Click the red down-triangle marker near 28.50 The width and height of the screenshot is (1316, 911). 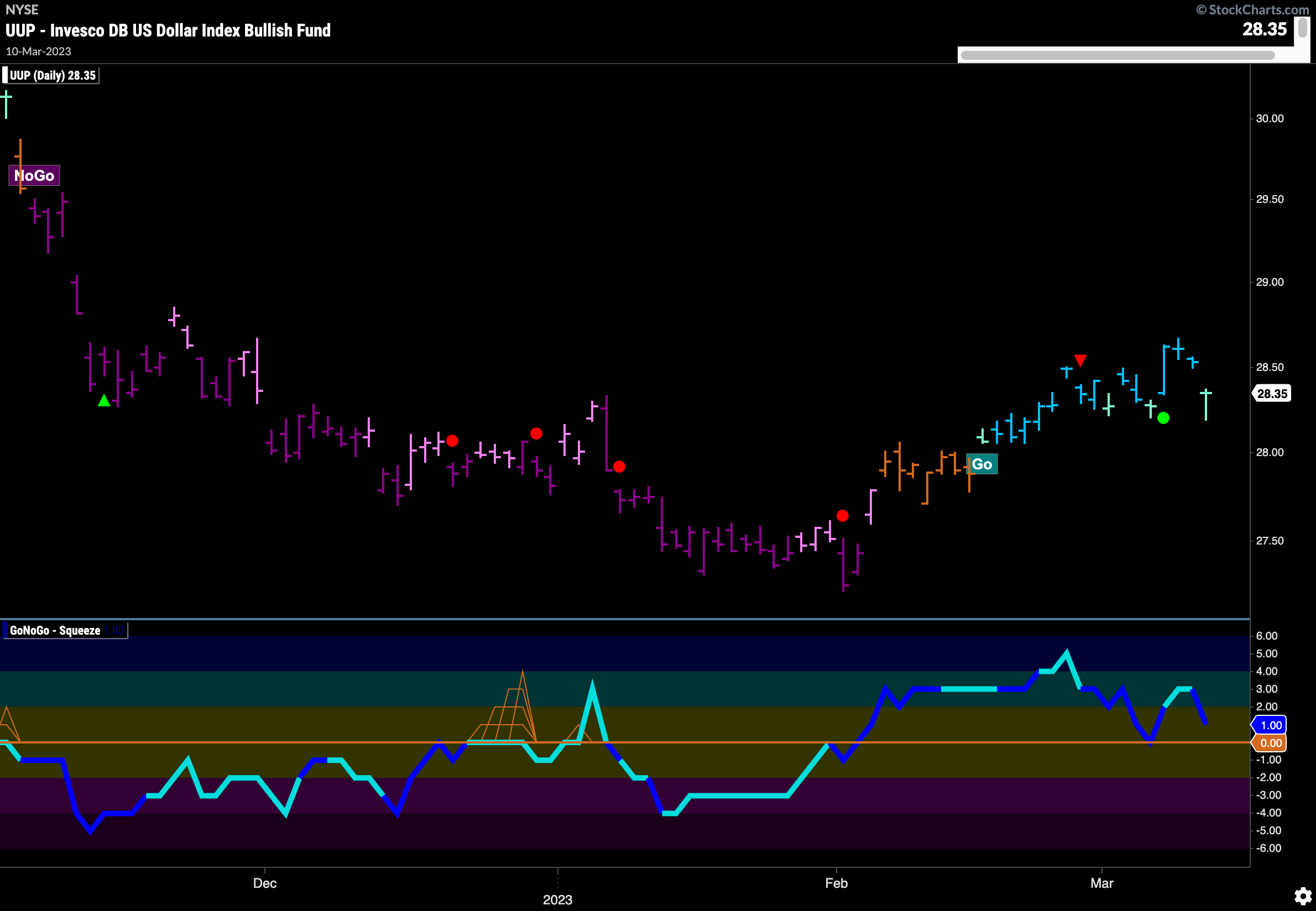click(1080, 360)
